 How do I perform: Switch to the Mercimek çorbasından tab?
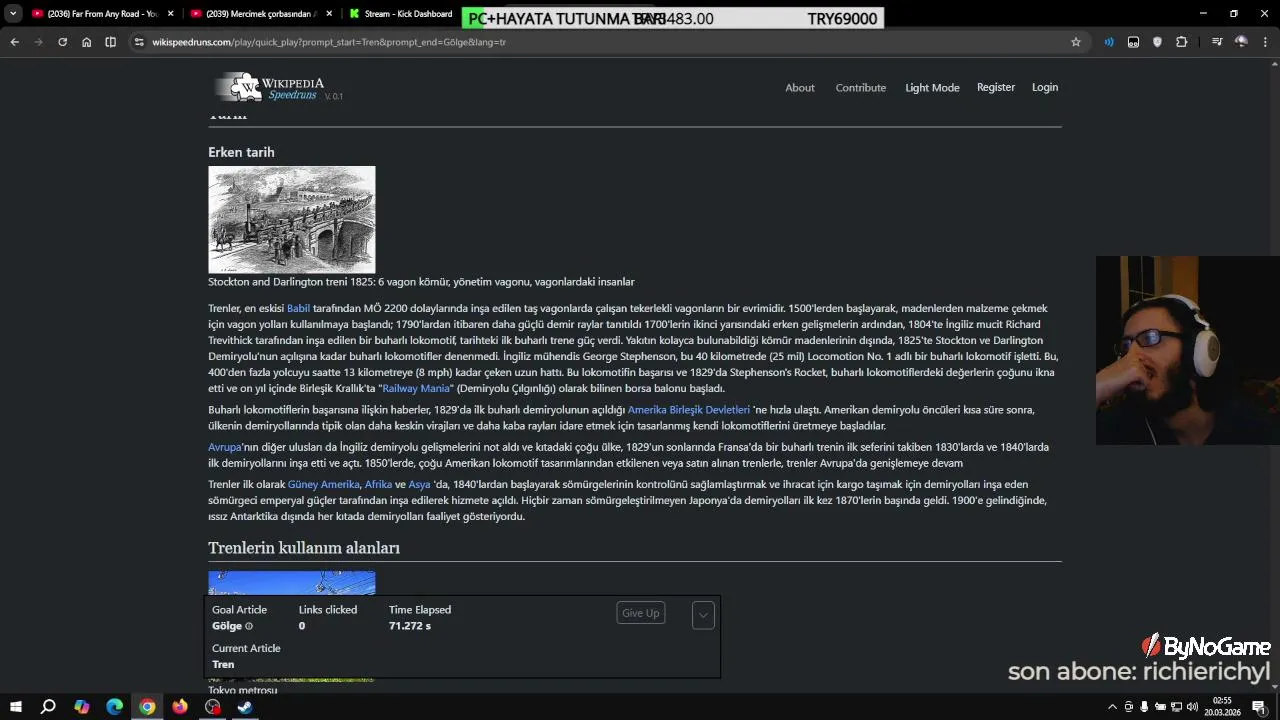254,14
